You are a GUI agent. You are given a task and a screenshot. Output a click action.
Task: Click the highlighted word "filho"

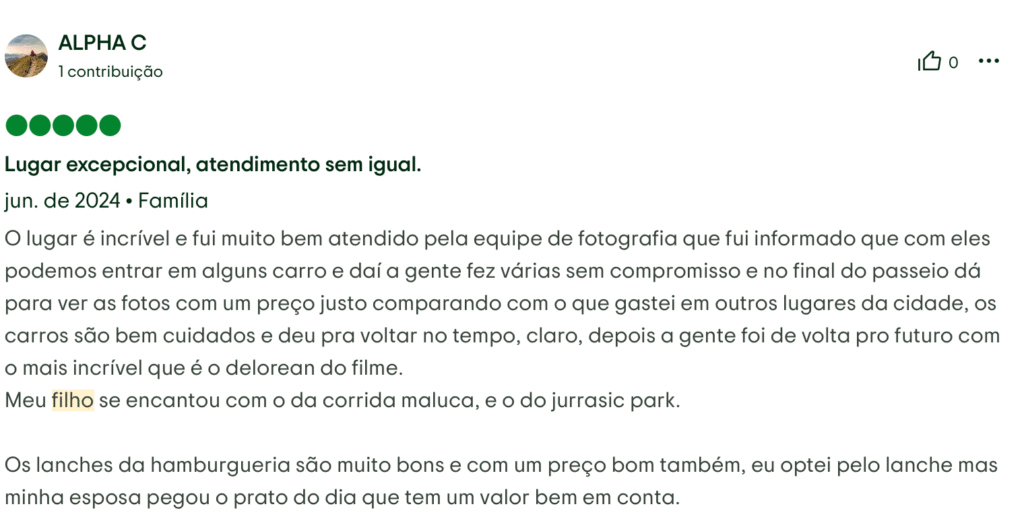tap(72, 401)
